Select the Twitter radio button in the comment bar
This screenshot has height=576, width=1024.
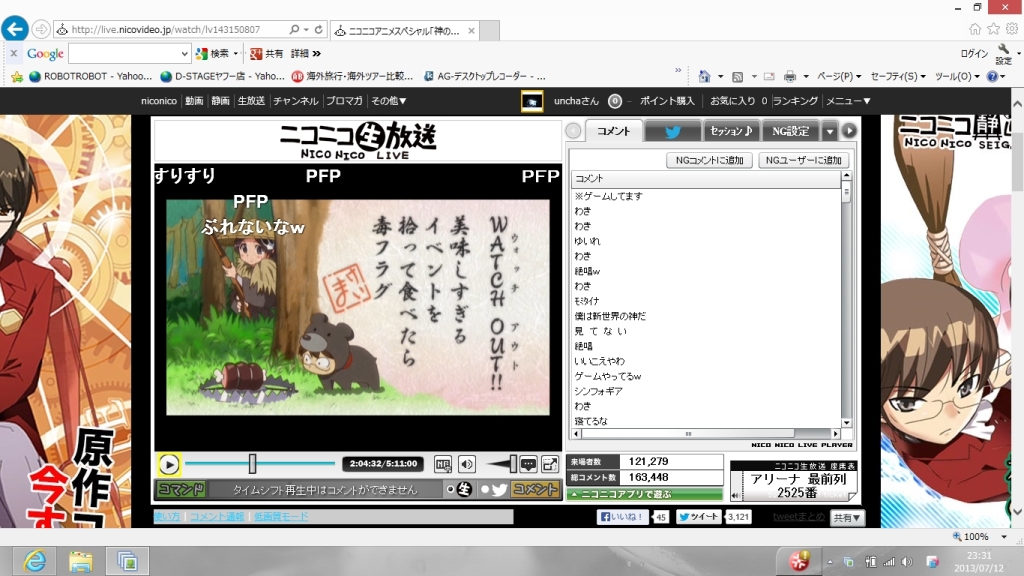tap(485, 489)
